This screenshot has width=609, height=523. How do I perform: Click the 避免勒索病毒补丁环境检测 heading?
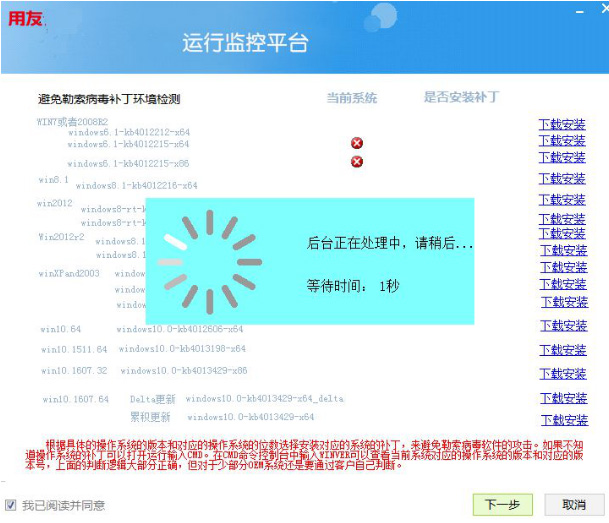109,99
